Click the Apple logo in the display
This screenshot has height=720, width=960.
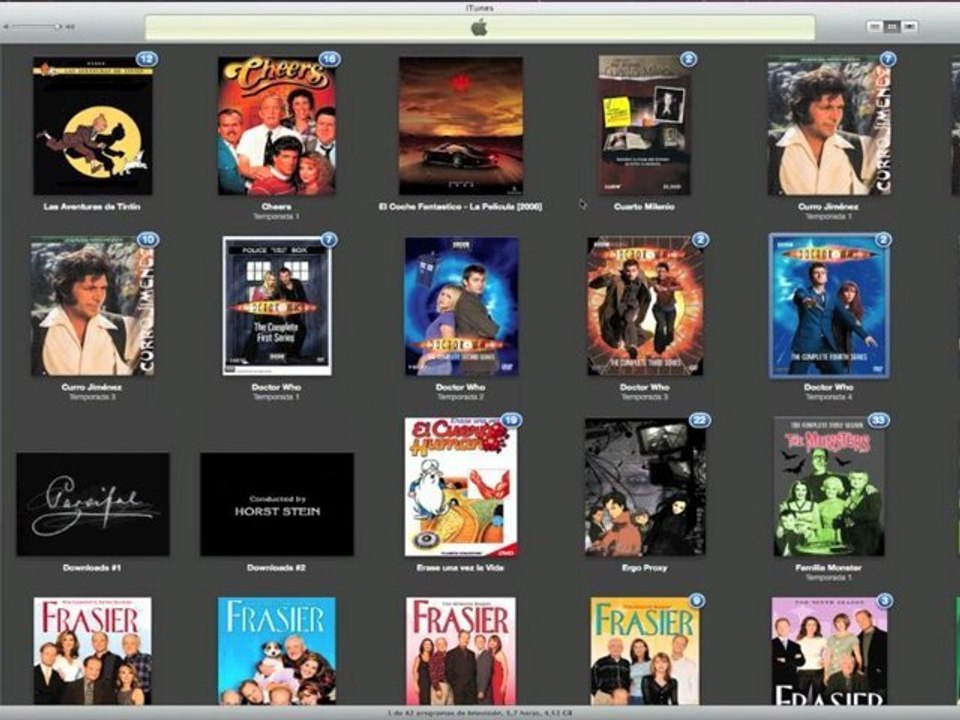pyautogui.click(x=479, y=28)
